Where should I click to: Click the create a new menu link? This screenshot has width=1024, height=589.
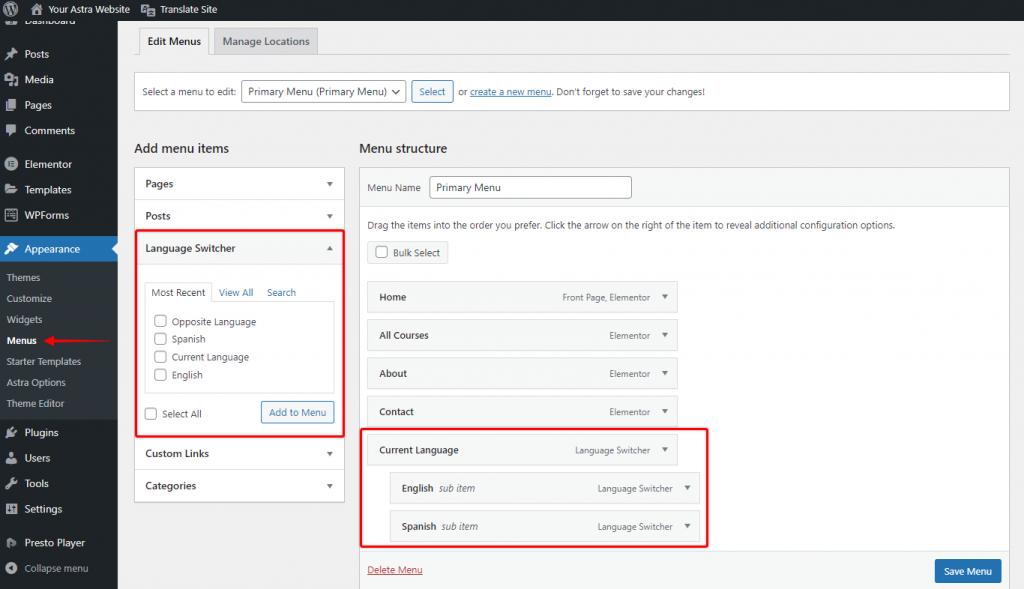[510, 91]
